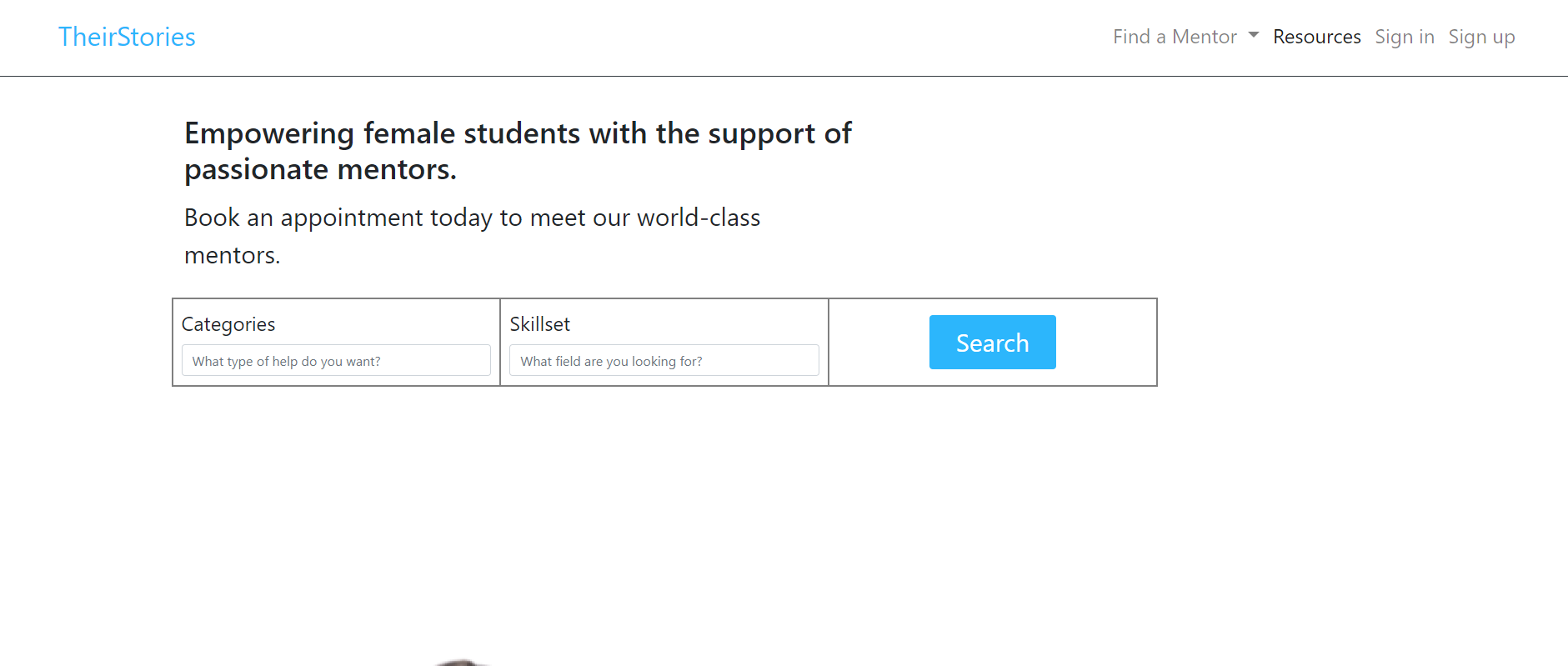Focus the Skillset field input box
This screenshot has height=666, width=1568.
click(664, 360)
